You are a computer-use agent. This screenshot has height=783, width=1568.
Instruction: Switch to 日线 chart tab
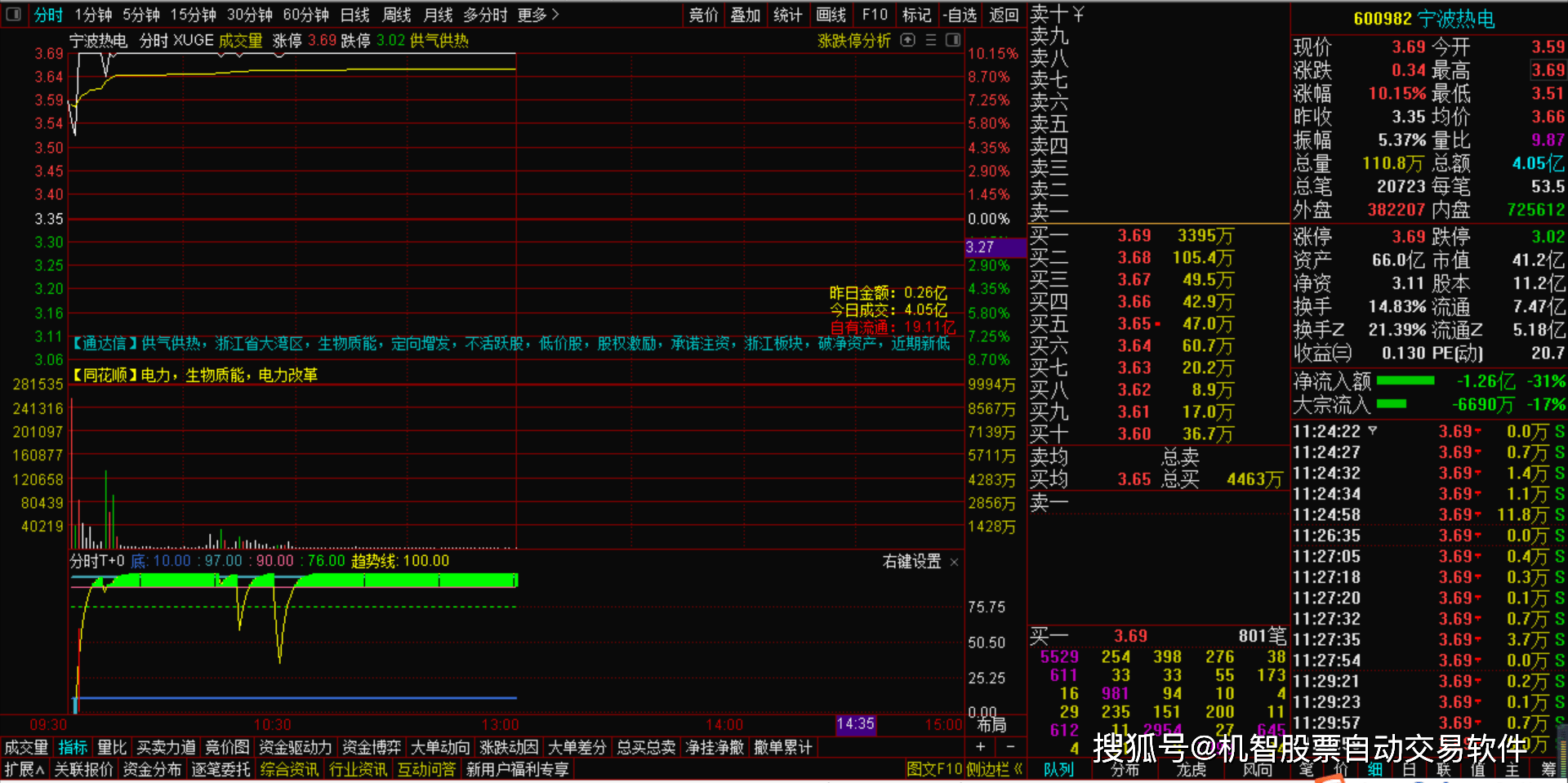(354, 15)
